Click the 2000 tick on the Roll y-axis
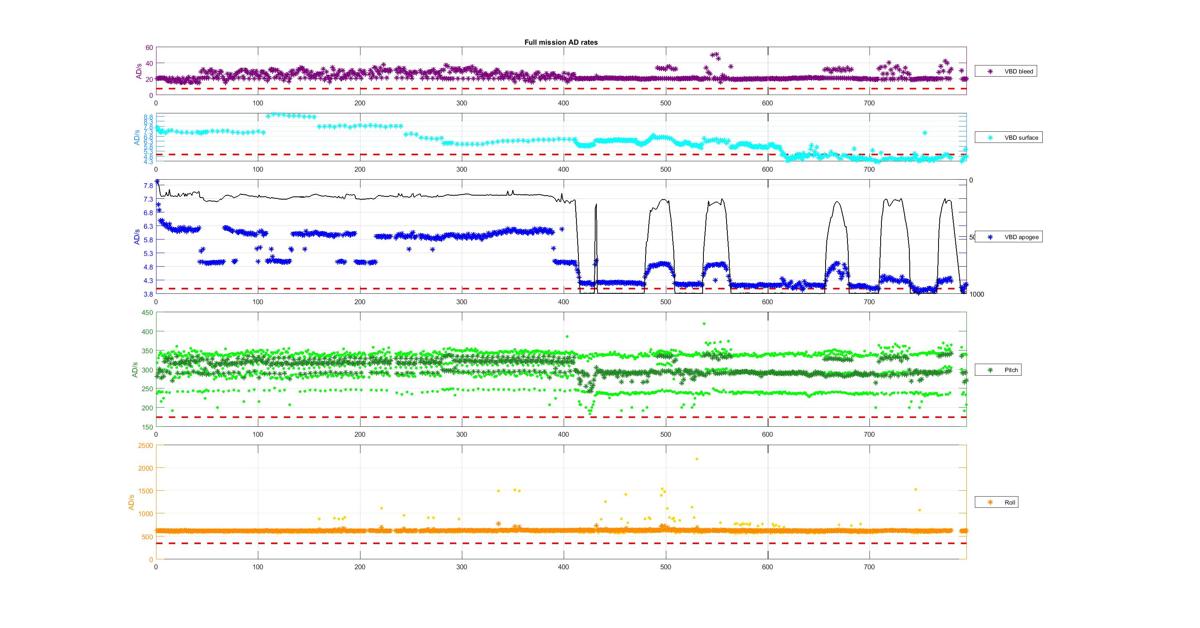The image size is (1200, 628). coord(145,468)
